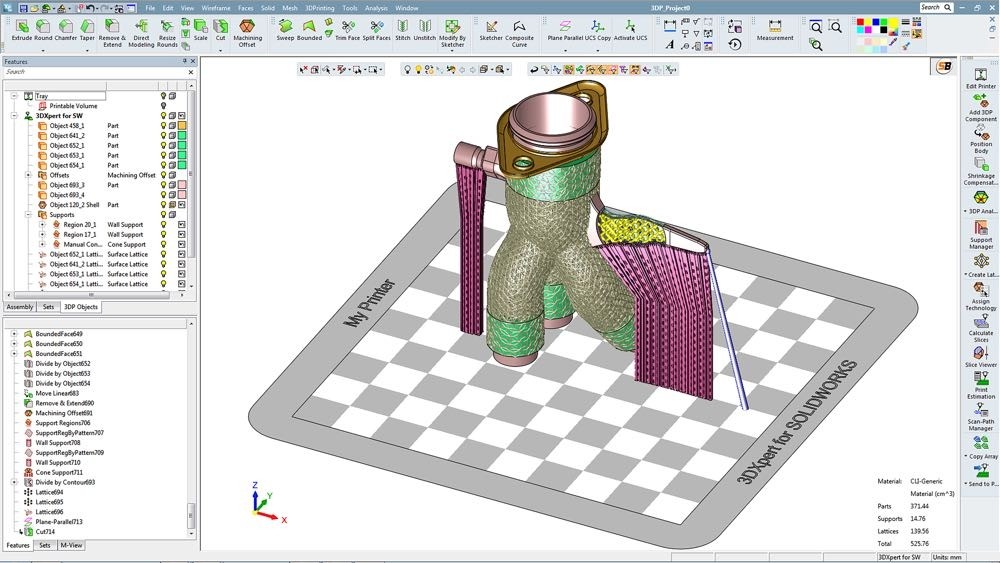This screenshot has width=1000, height=563.
Task: Hide Object 120_2 Shell via its bulb
Action: (164, 205)
